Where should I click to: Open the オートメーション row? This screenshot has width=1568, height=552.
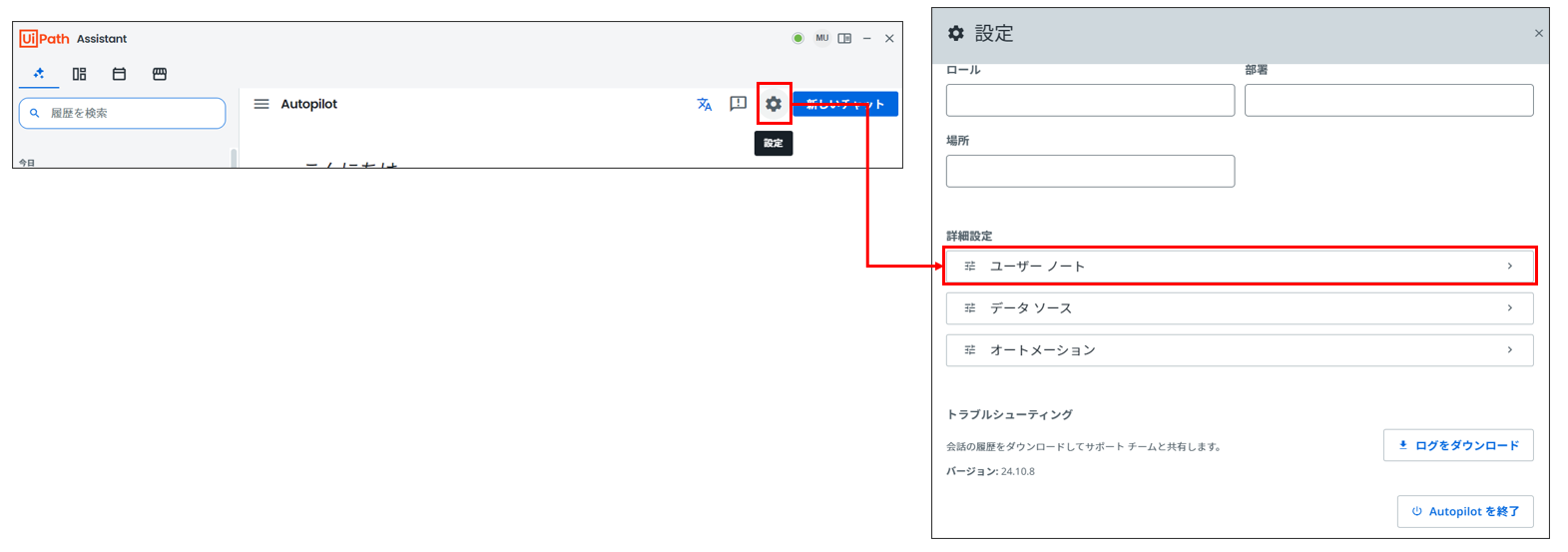coord(1240,350)
